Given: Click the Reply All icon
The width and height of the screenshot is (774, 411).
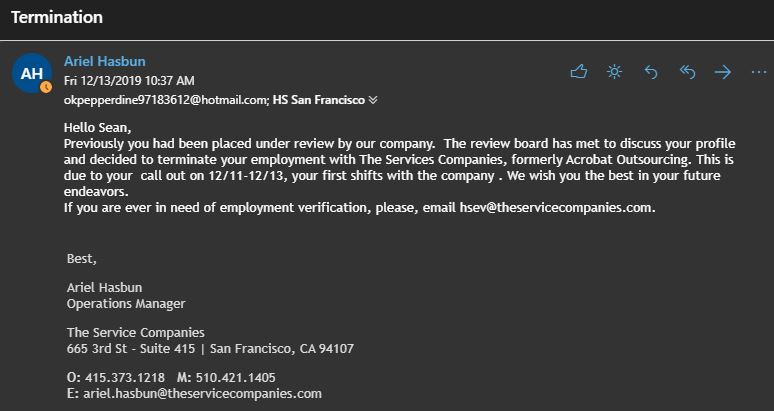Looking at the screenshot, I should [687, 72].
